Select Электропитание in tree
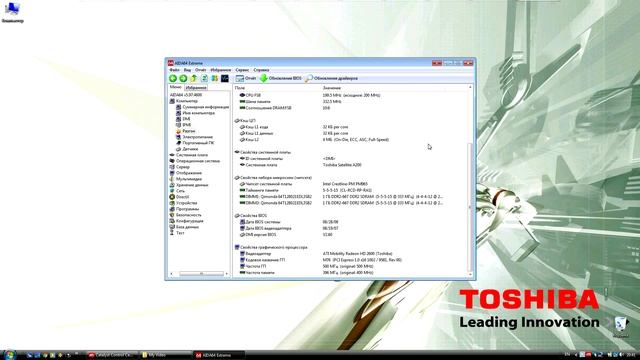This screenshot has height=360, width=640. [x=194, y=137]
